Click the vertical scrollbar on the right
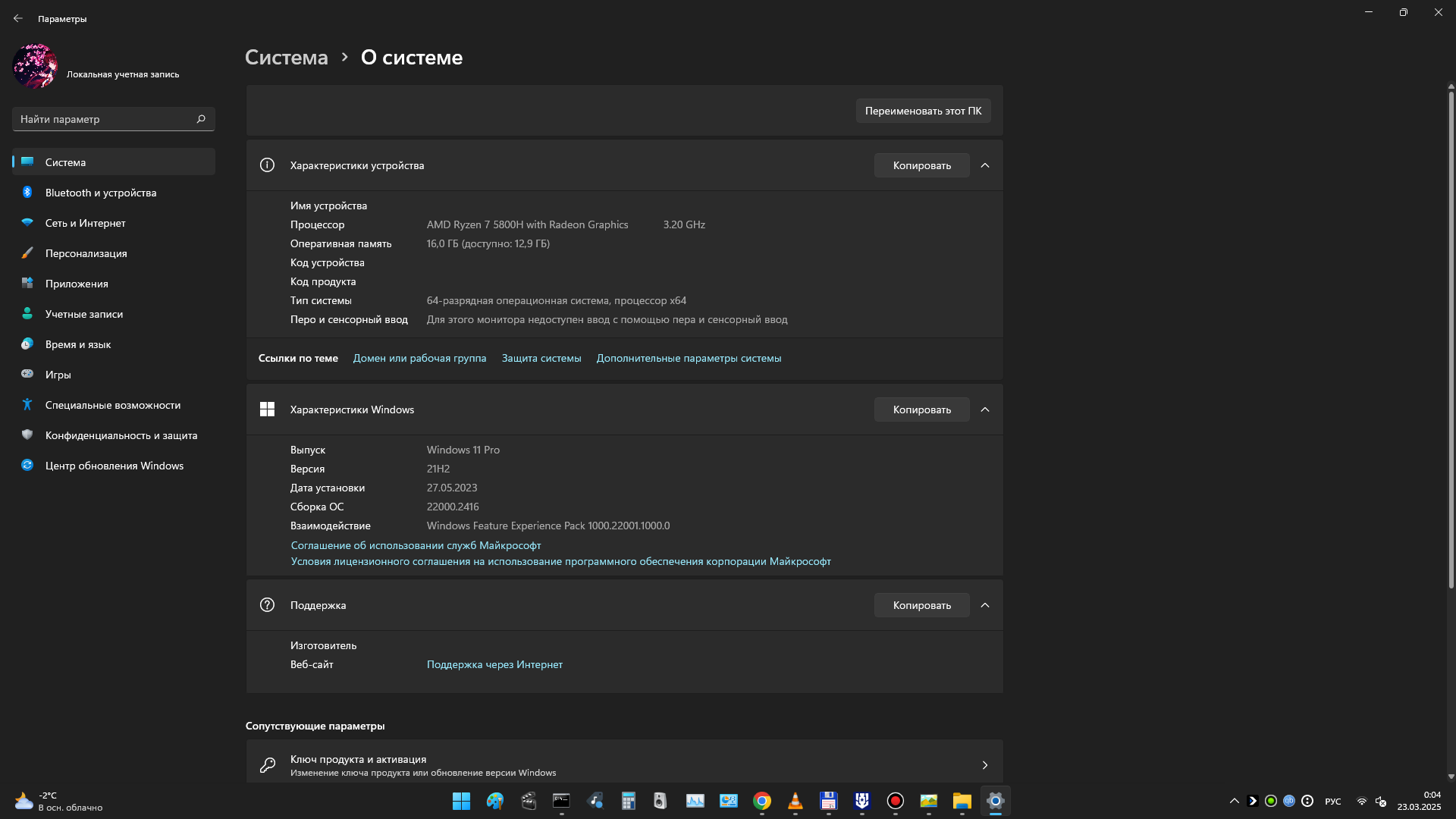 (x=1451, y=339)
